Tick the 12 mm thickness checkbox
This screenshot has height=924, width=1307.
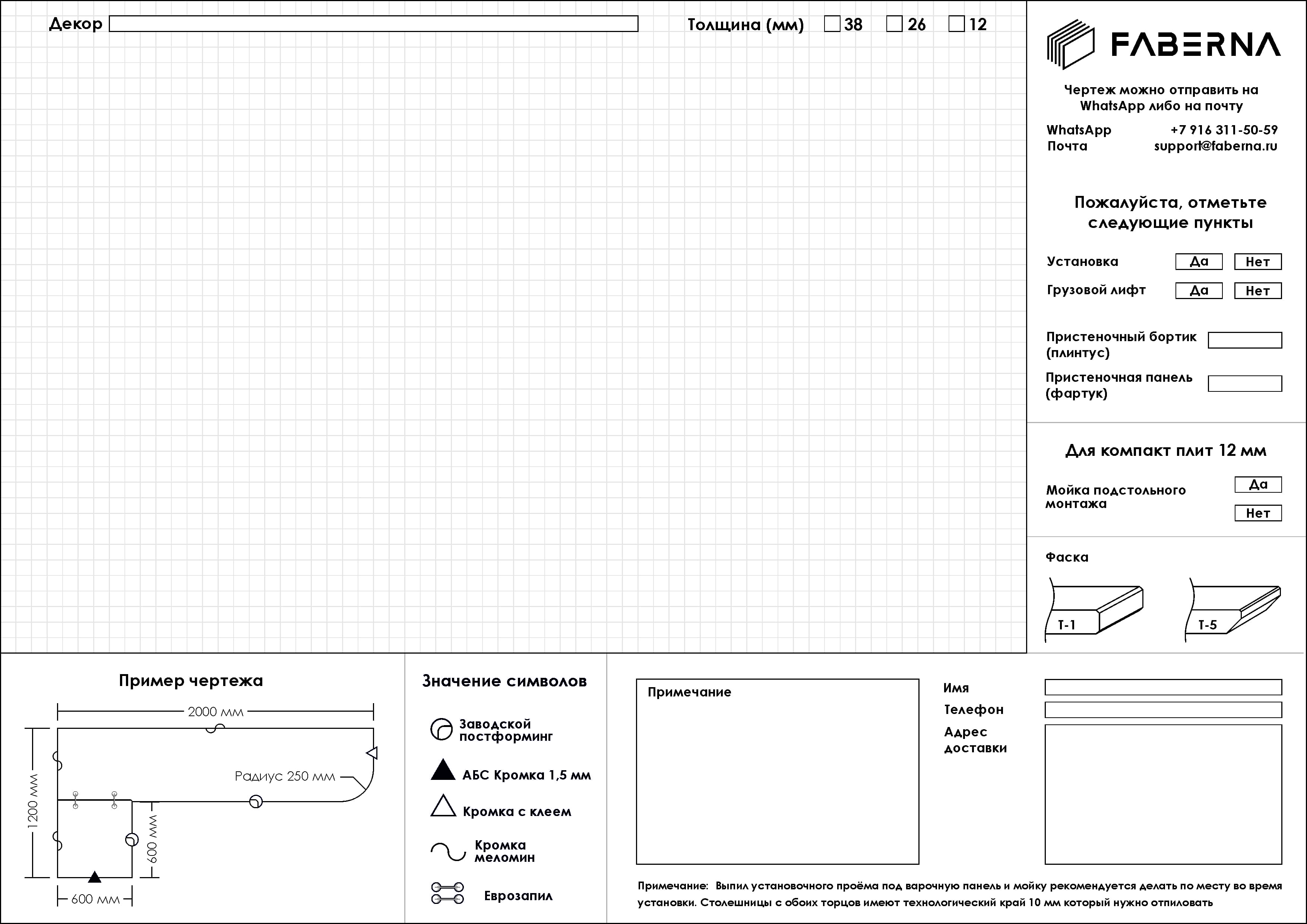[x=957, y=24]
